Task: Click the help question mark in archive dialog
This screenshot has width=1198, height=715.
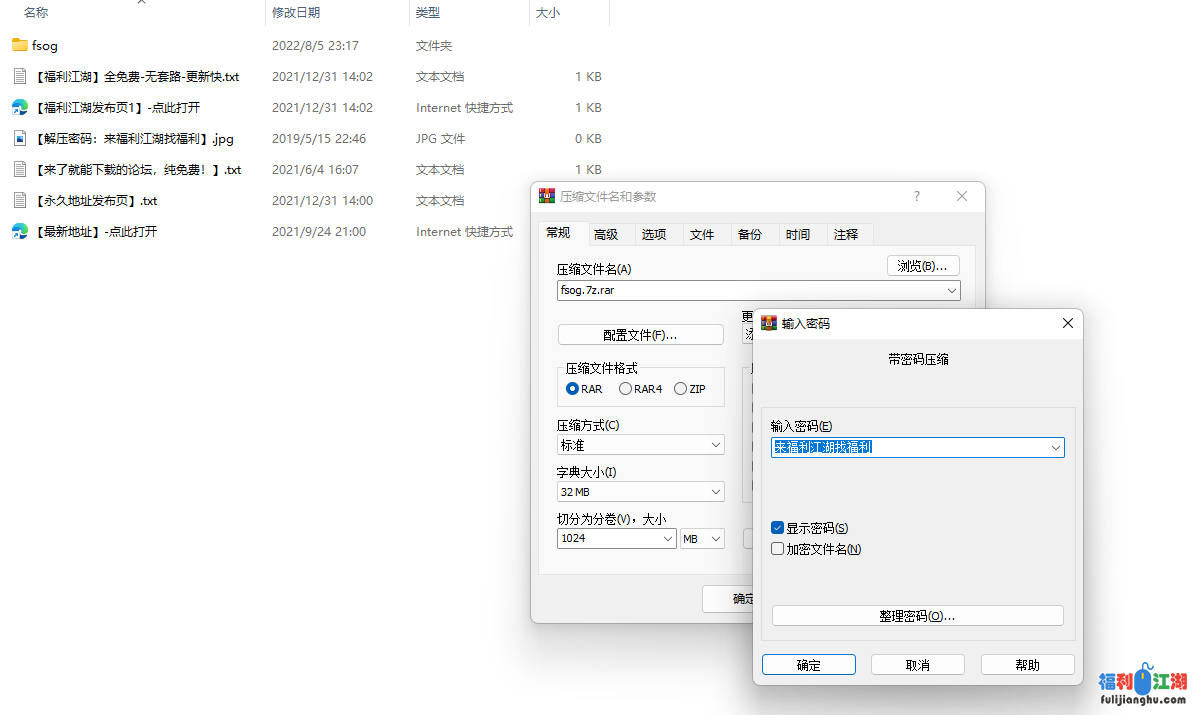Action: coord(916,196)
